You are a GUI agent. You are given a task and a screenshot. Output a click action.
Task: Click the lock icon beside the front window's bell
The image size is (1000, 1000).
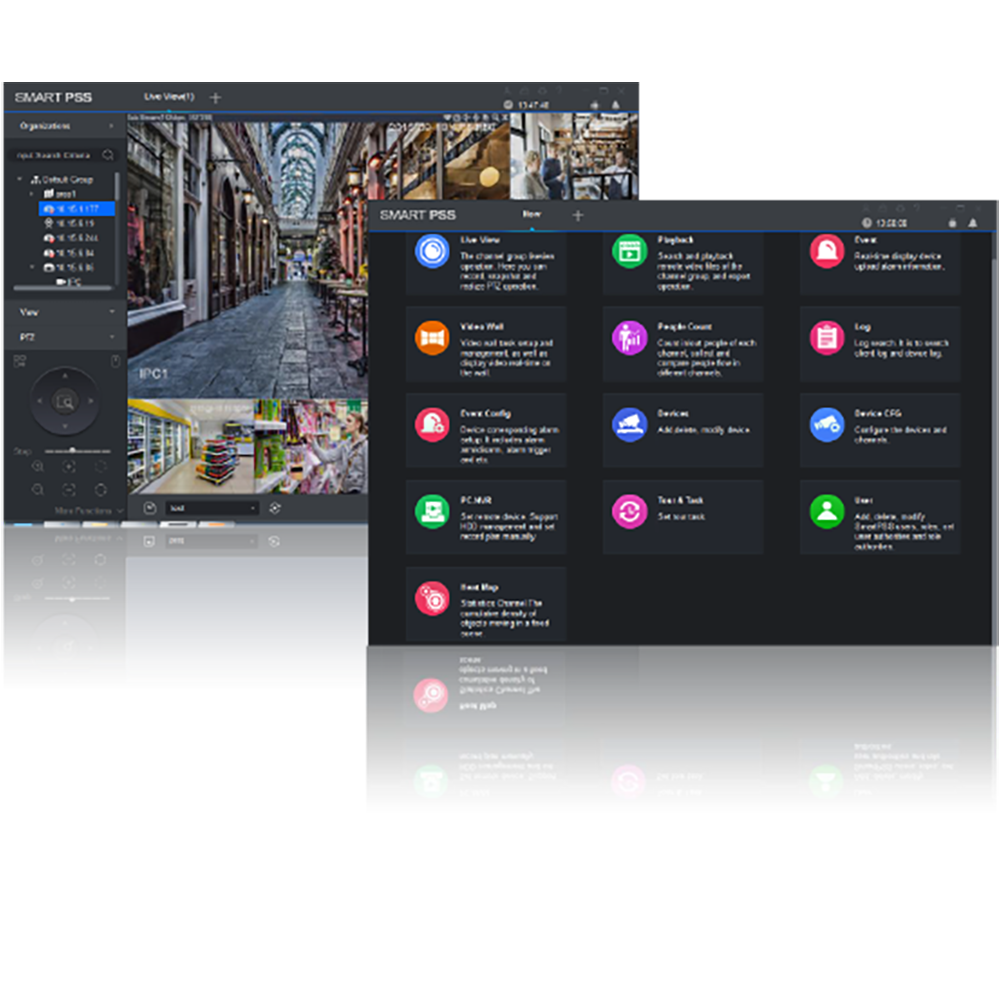pos(952,223)
